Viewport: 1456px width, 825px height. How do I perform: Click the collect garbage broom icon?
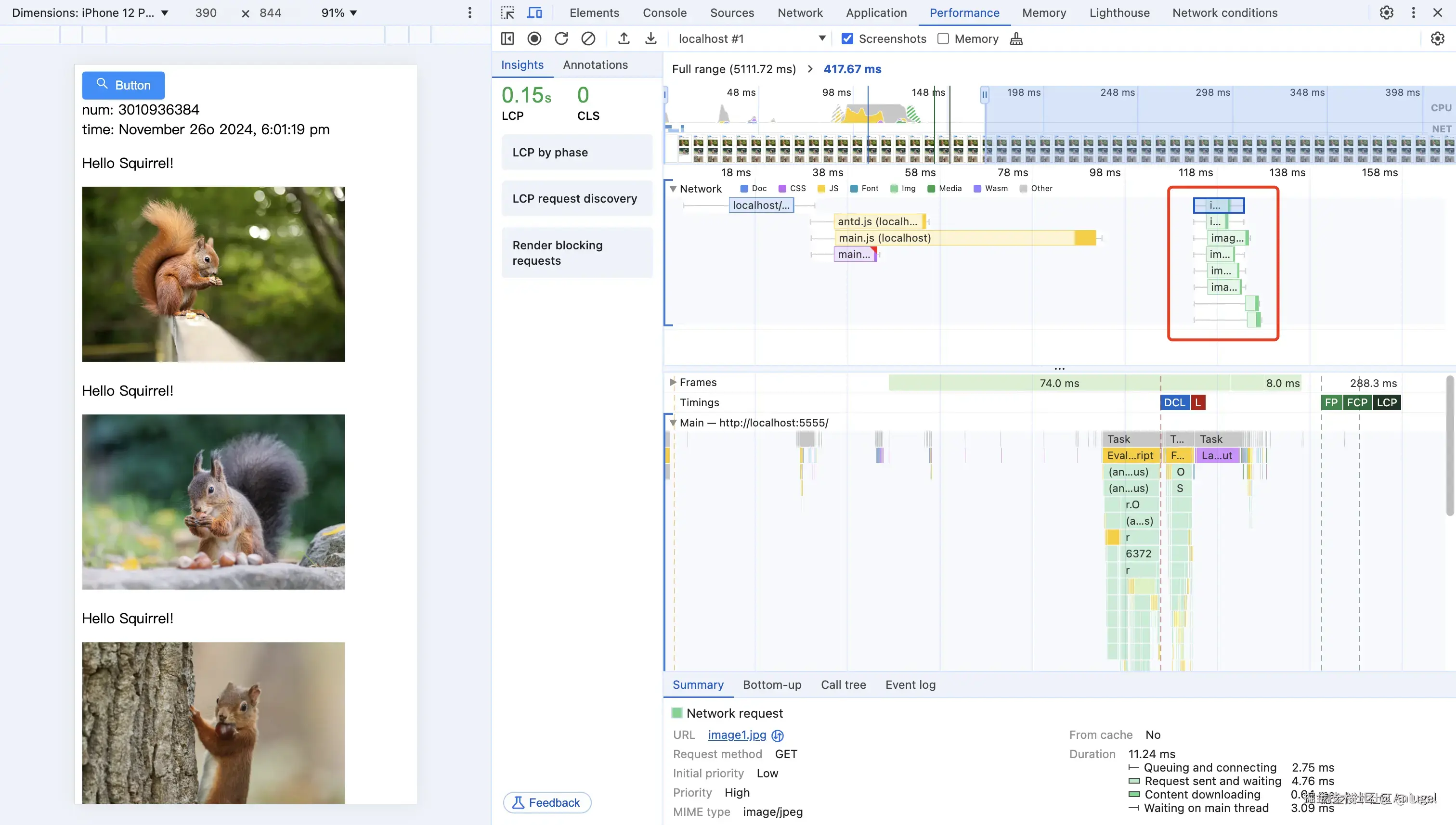[x=1016, y=39]
